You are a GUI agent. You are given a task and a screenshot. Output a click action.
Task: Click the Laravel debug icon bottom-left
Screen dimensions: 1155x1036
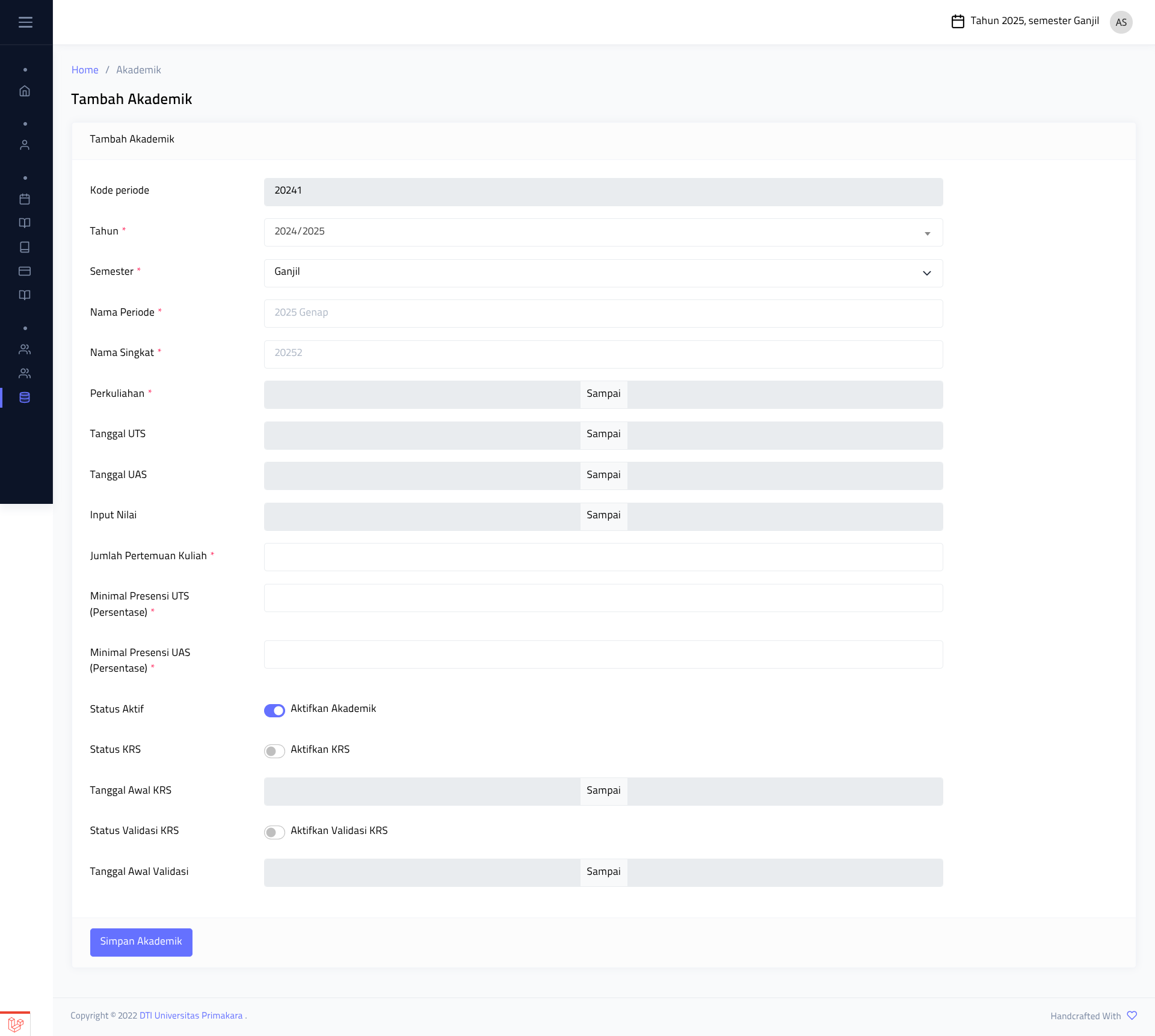[16, 1024]
